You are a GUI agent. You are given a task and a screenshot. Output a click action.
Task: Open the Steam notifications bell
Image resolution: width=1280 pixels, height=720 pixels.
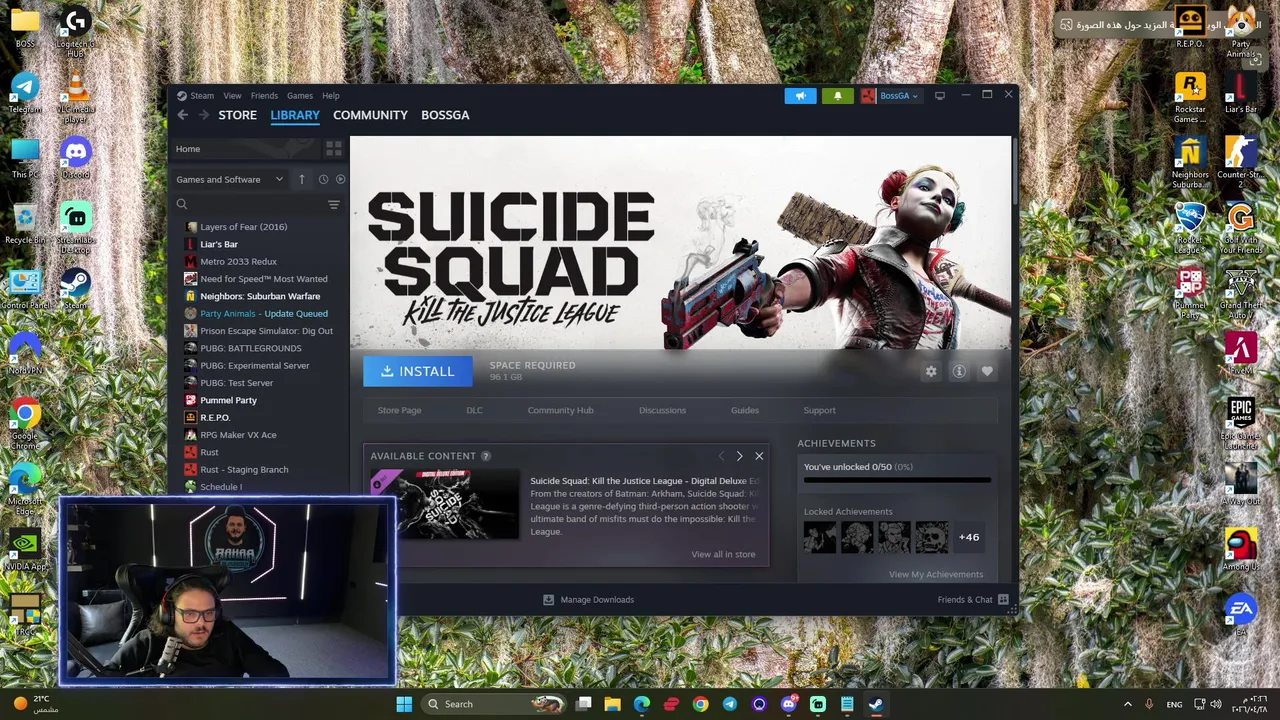838,96
